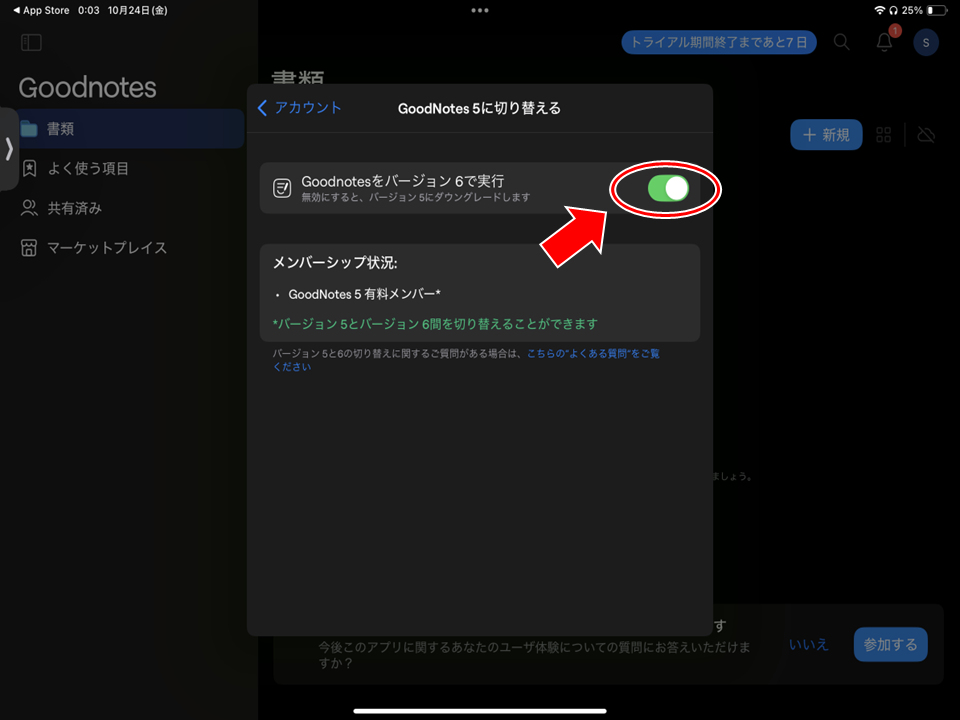Expand the left edge slide-over handle
This screenshot has width=960, height=720.
click(x=9, y=149)
